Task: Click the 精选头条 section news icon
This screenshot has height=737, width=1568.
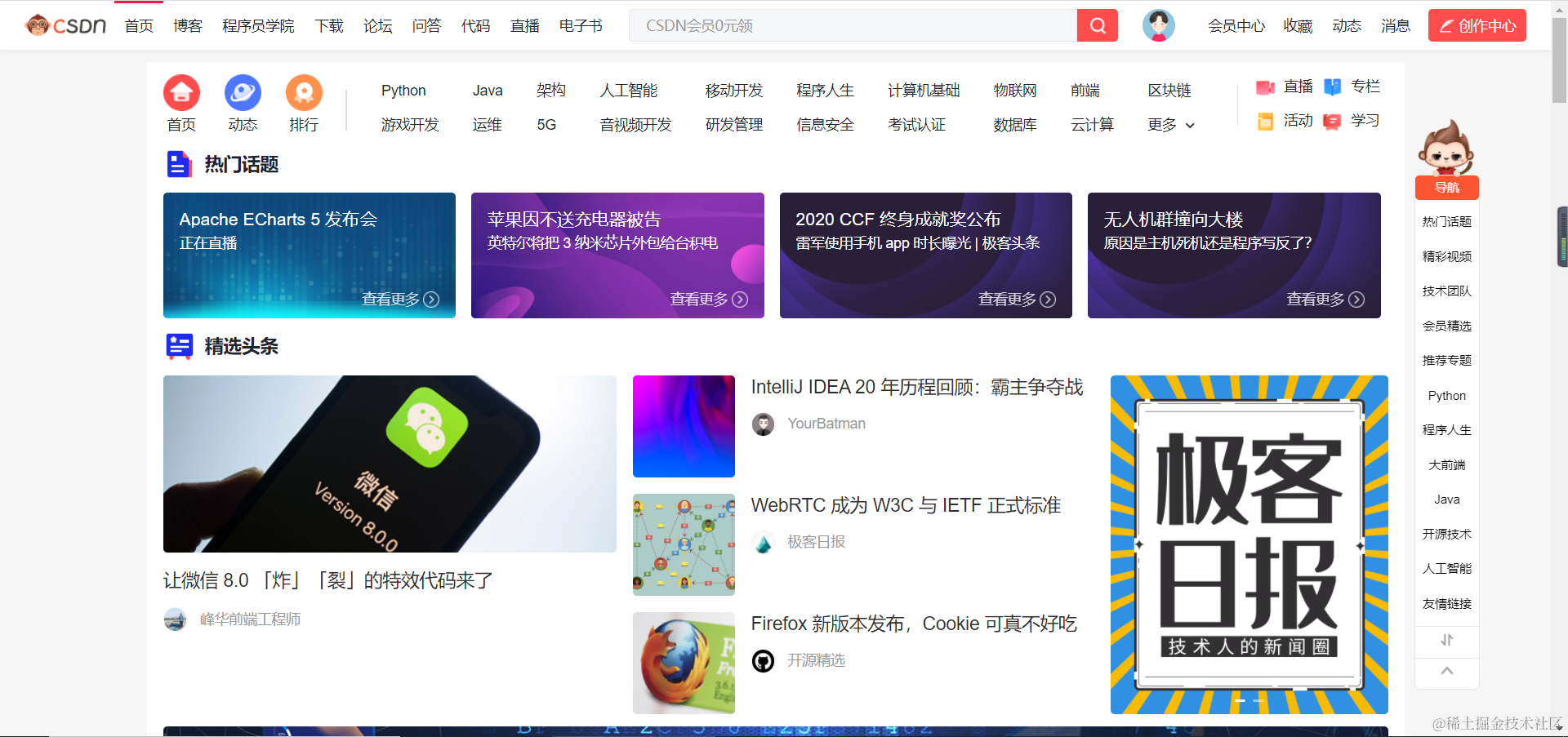Action: 179,346
